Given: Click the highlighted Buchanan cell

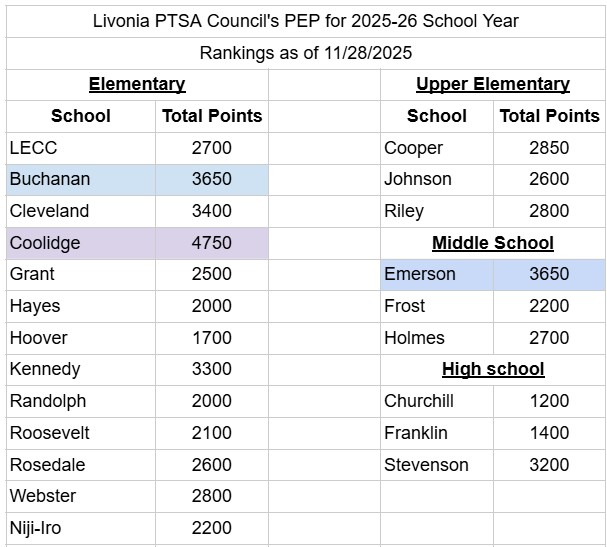Looking at the screenshot, I should 80,180.
